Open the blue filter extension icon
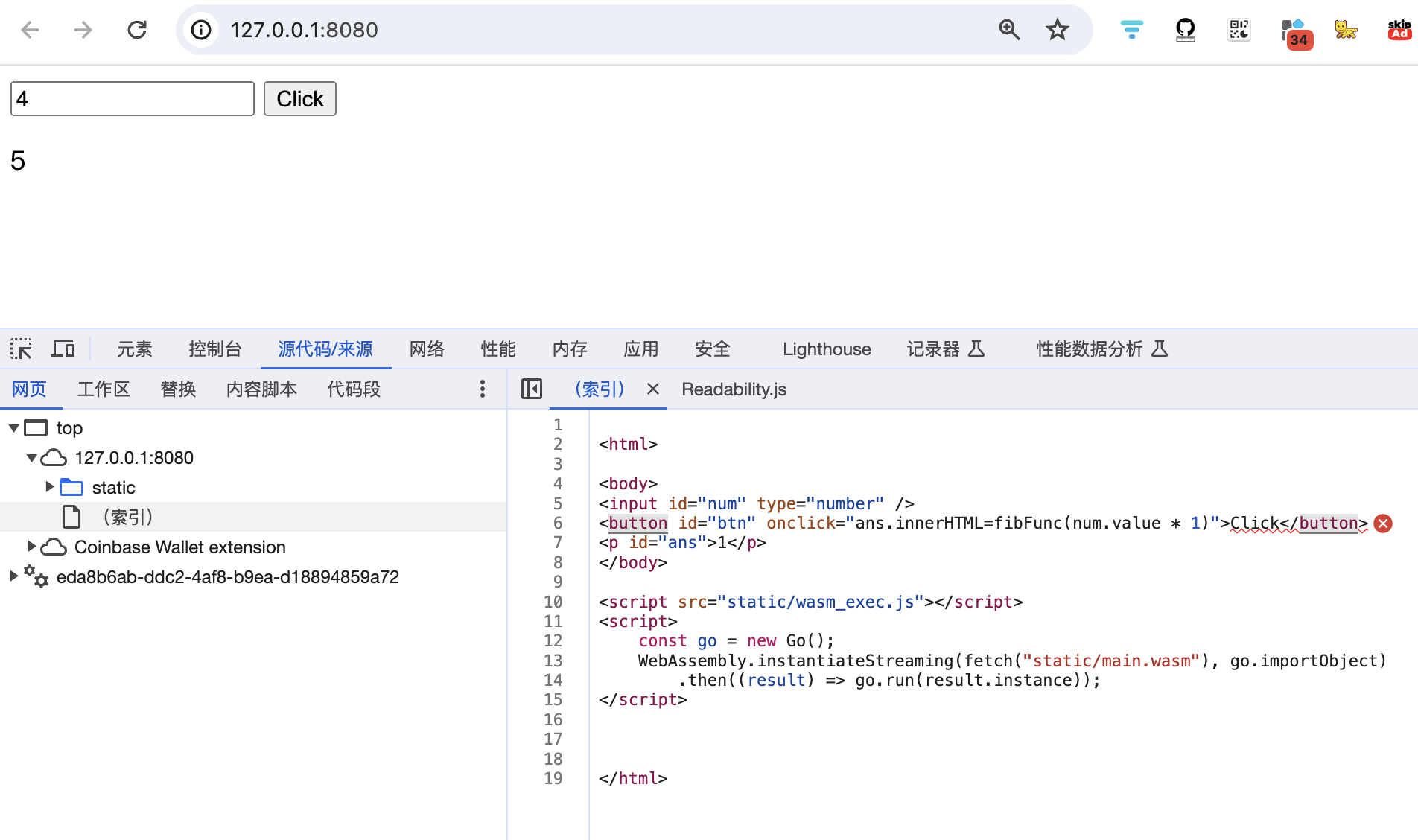The image size is (1418, 840). click(x=1132, y=30)
